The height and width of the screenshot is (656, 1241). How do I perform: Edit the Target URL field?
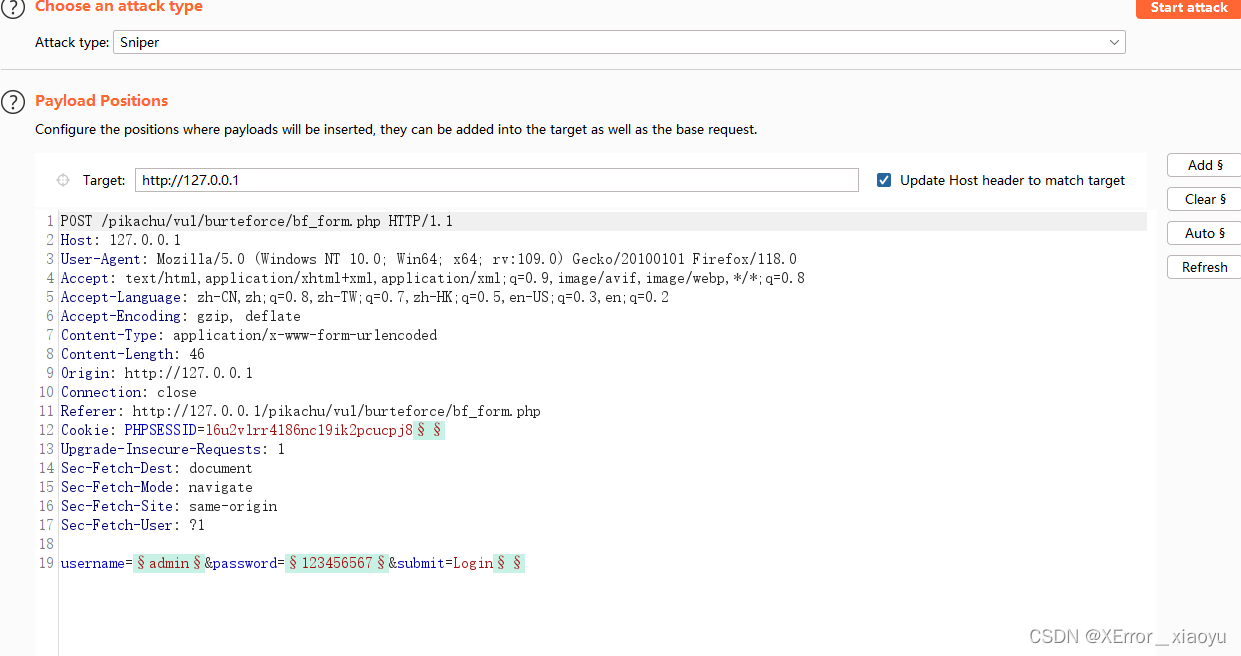(x=496, y=180)
